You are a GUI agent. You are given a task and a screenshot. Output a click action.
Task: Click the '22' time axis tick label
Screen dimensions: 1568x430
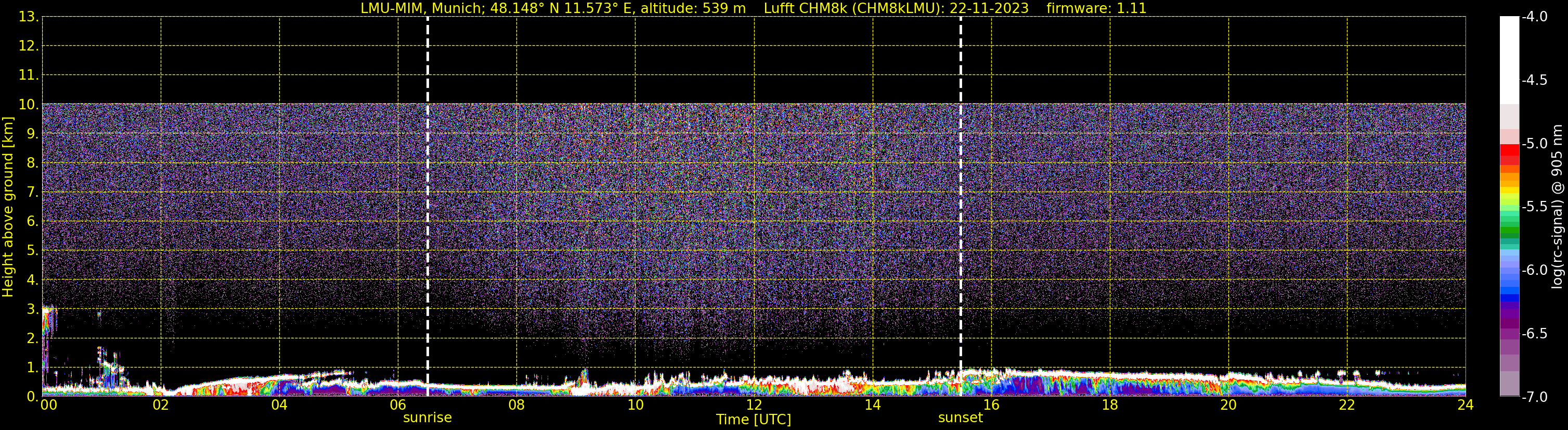(1347, 405)
